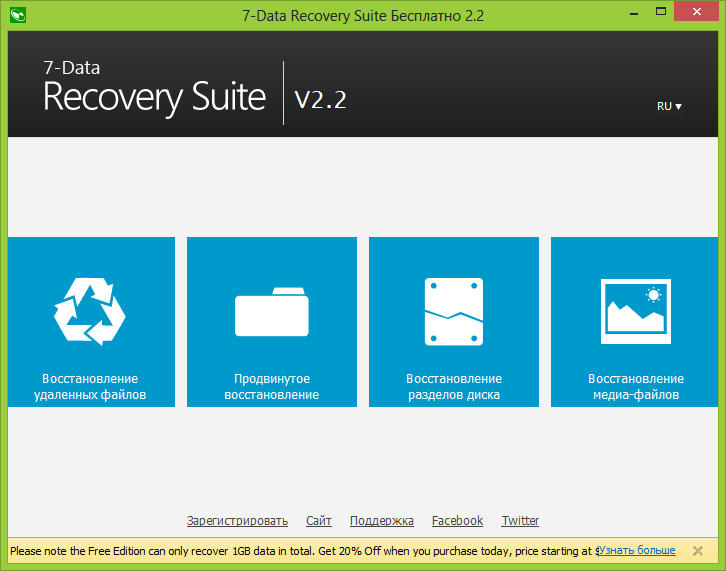
Task: Click the recycle arrows icon for deleted files
Action: click(90, 311)
